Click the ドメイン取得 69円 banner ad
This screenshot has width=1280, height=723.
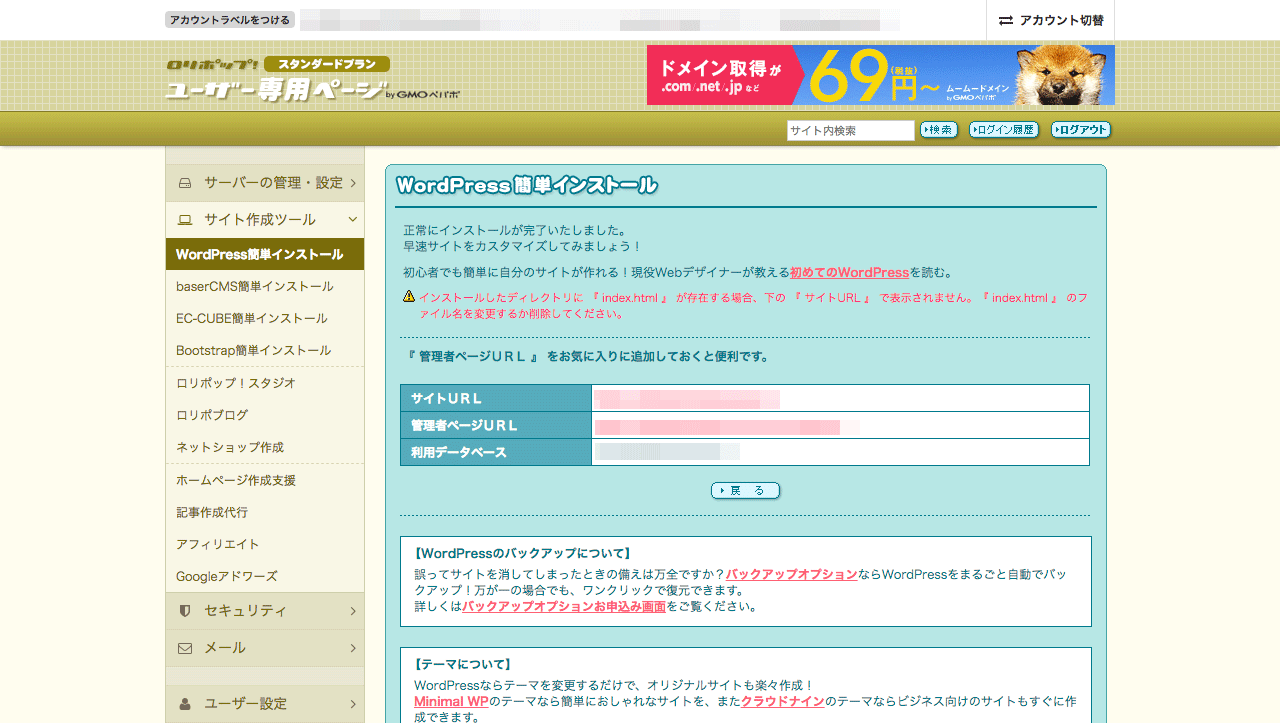pyautogui.click(x=881, y=75)
